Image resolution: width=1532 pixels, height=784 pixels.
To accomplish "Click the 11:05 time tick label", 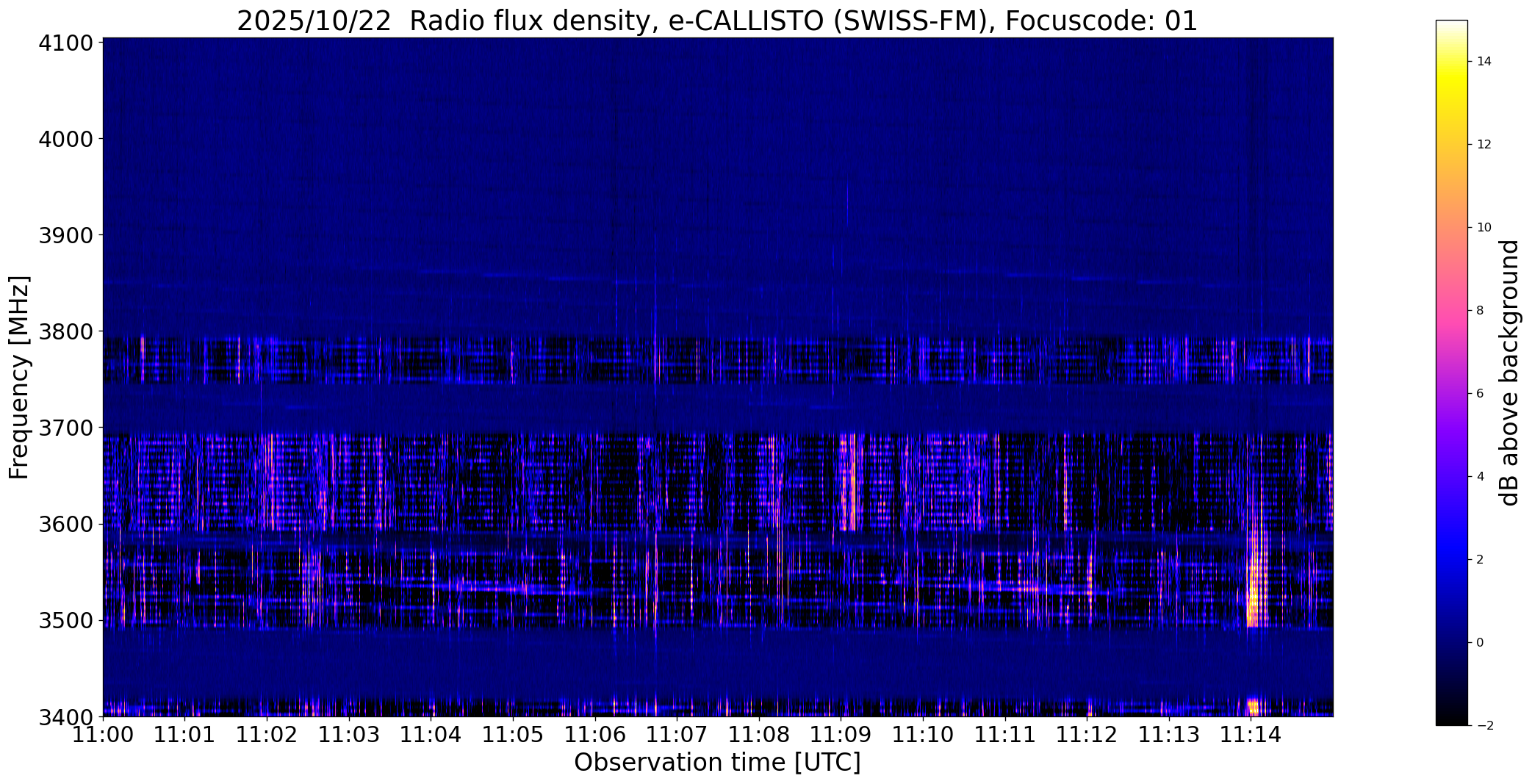I will pyautogui.click(x=513, y=735).
